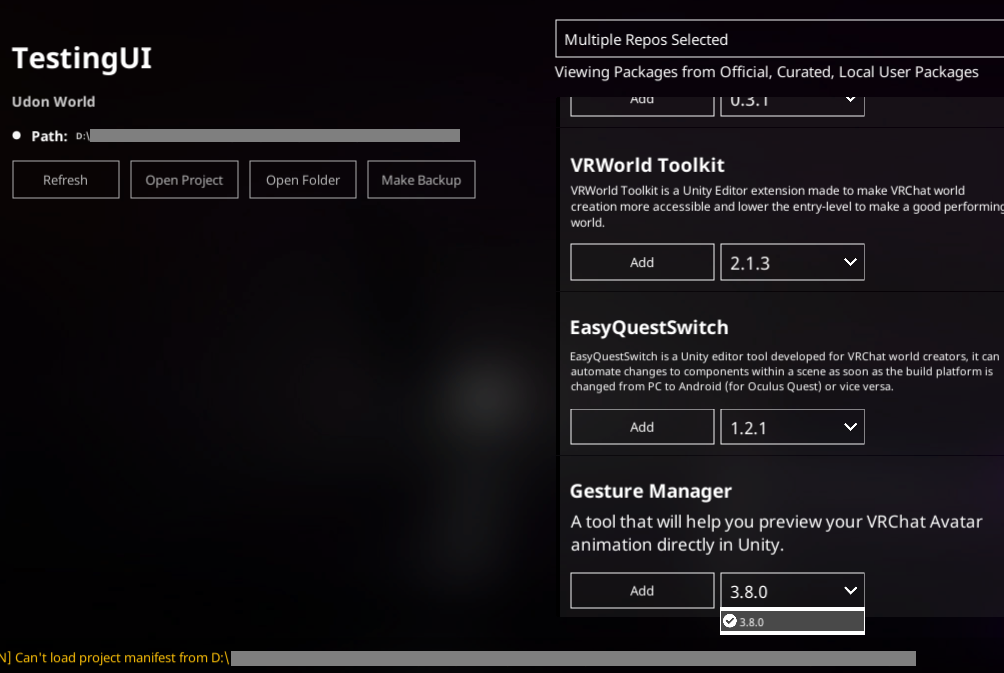1004x673 pixels.
Task: Create a backup with Make Backup
Action: point(421,180)
